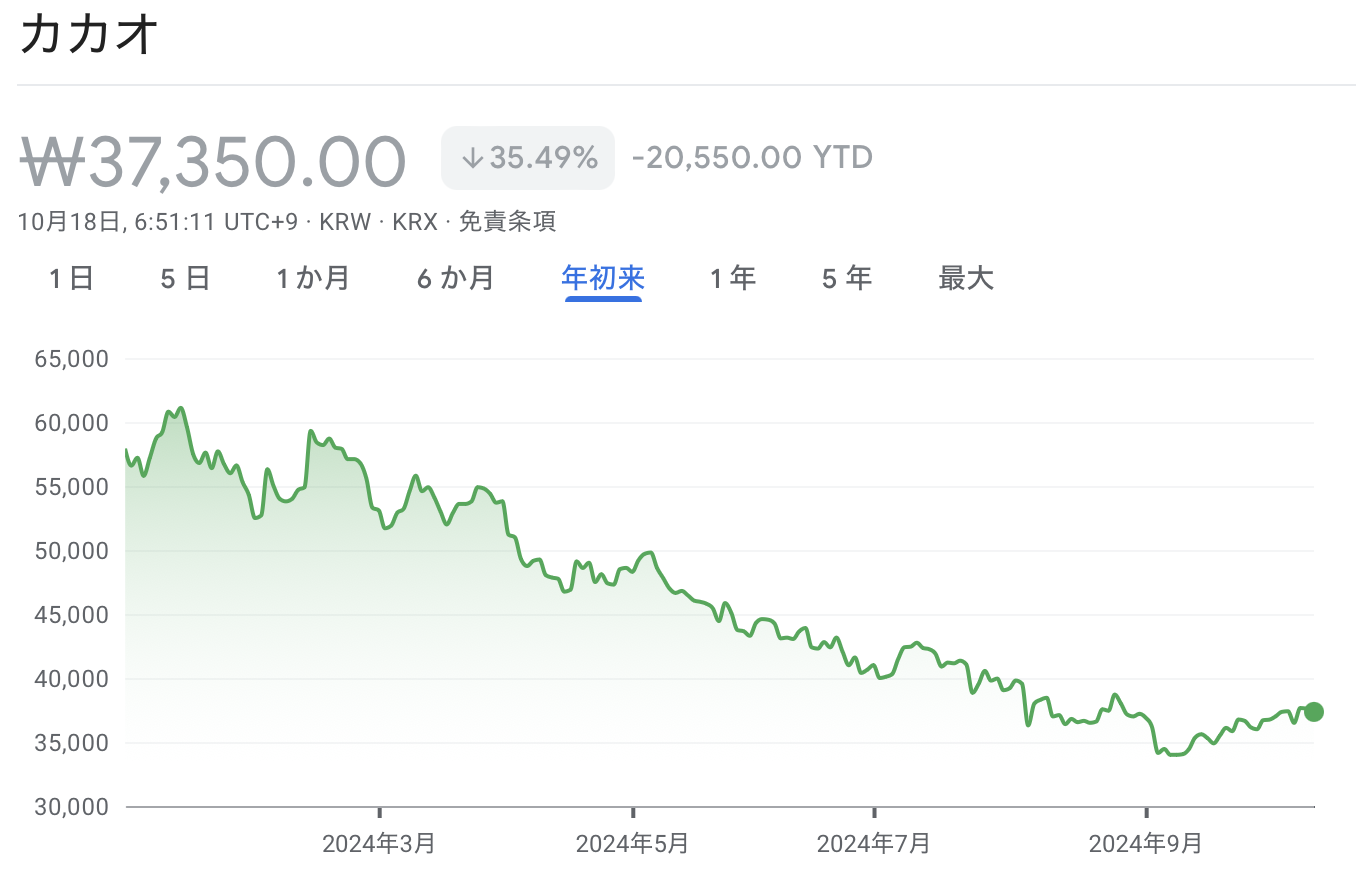Image resolution: width=1356 pixels, height=880 pixels.
Task: Click the 2024年7月 axis label
Action: coord(874,844)
